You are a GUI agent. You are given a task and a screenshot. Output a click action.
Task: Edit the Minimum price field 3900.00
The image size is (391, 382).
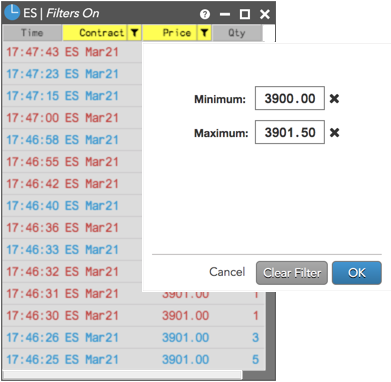pyautogui.click(x=290, y=98)
